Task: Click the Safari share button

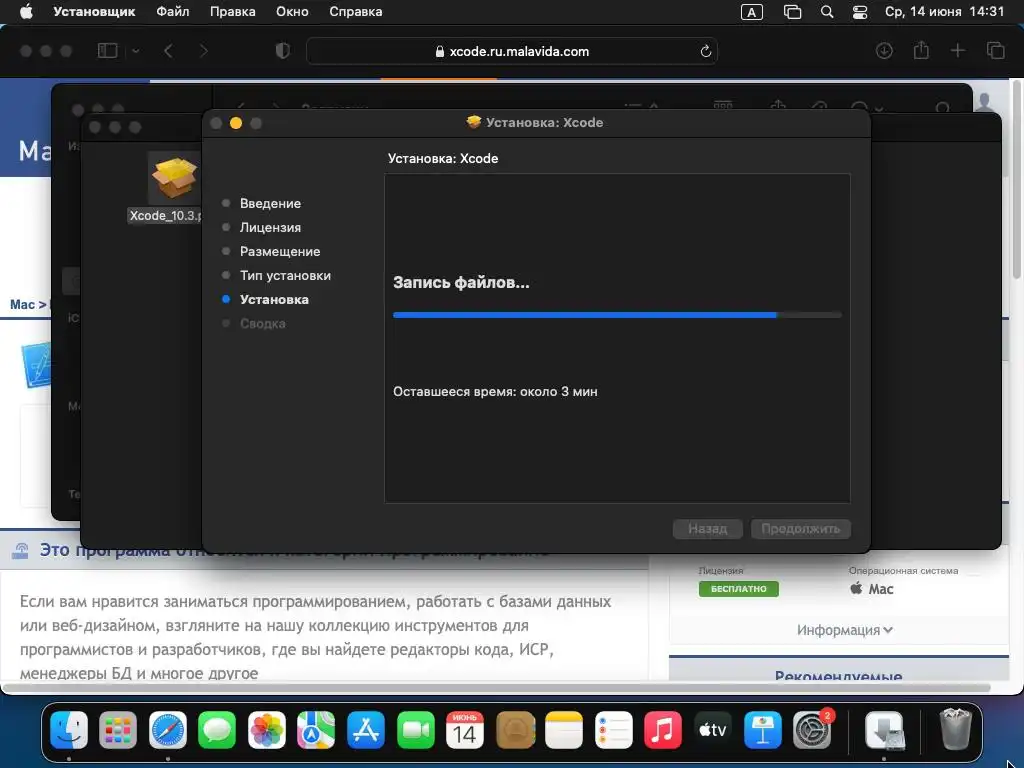Action: pos(921,50)
